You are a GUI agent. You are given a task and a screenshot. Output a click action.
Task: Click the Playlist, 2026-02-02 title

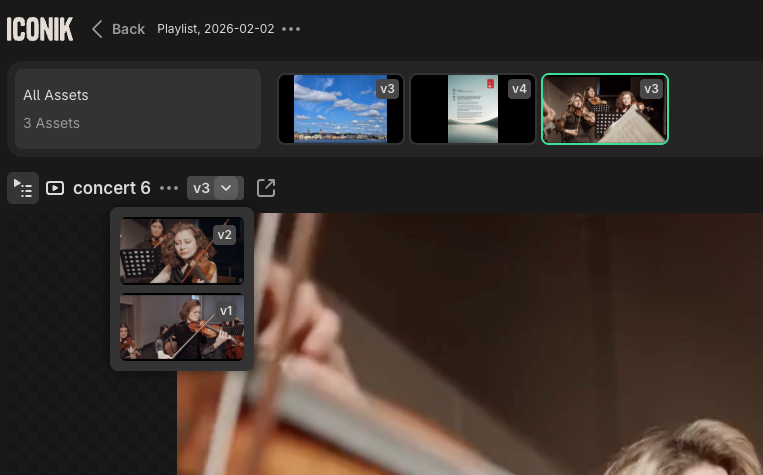(214, 29)
